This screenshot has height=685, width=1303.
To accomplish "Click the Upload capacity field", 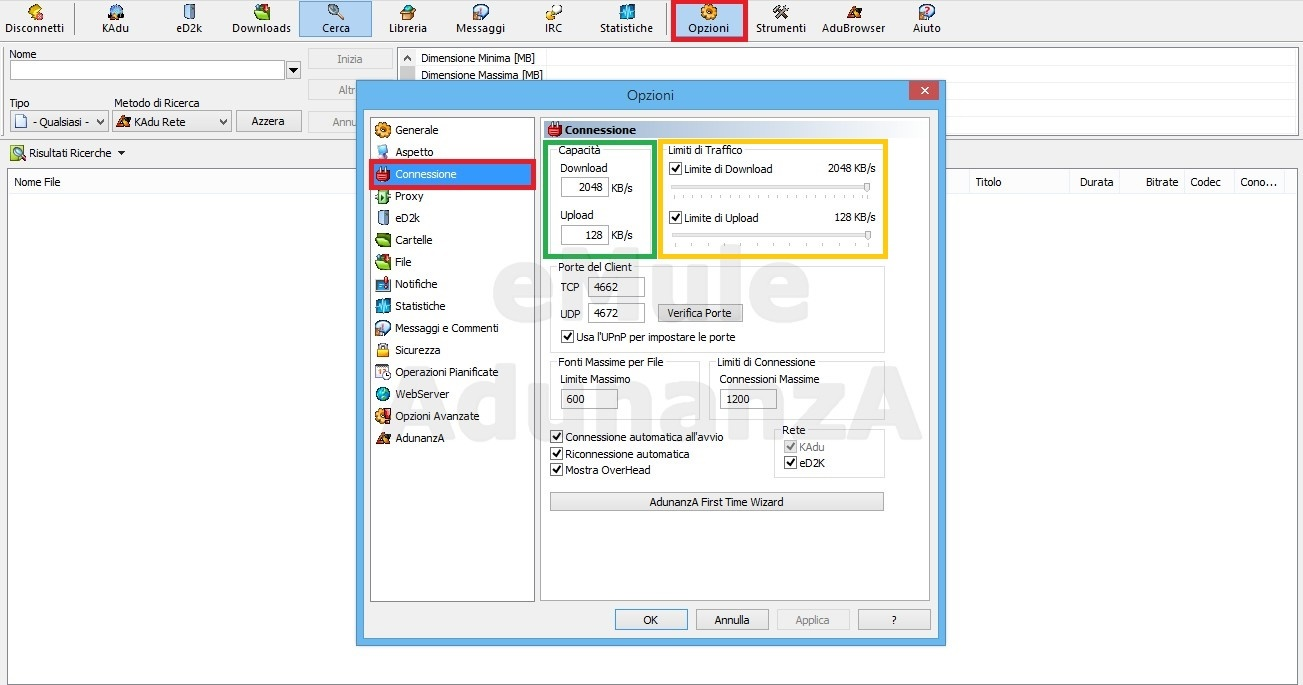I will 585,235.
